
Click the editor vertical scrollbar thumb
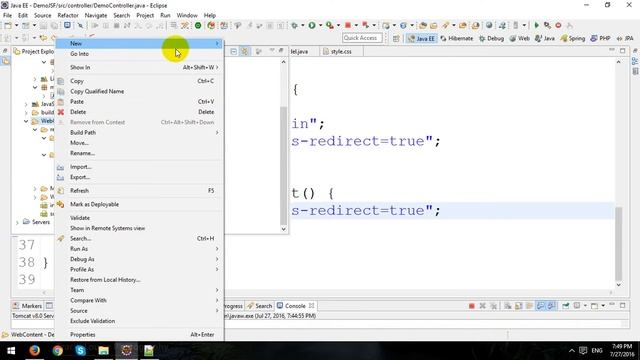[618, 243]
